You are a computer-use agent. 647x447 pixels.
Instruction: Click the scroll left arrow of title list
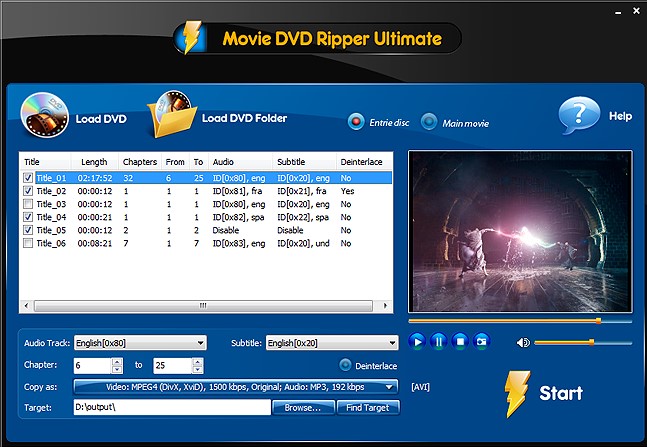tap(26, 306)
